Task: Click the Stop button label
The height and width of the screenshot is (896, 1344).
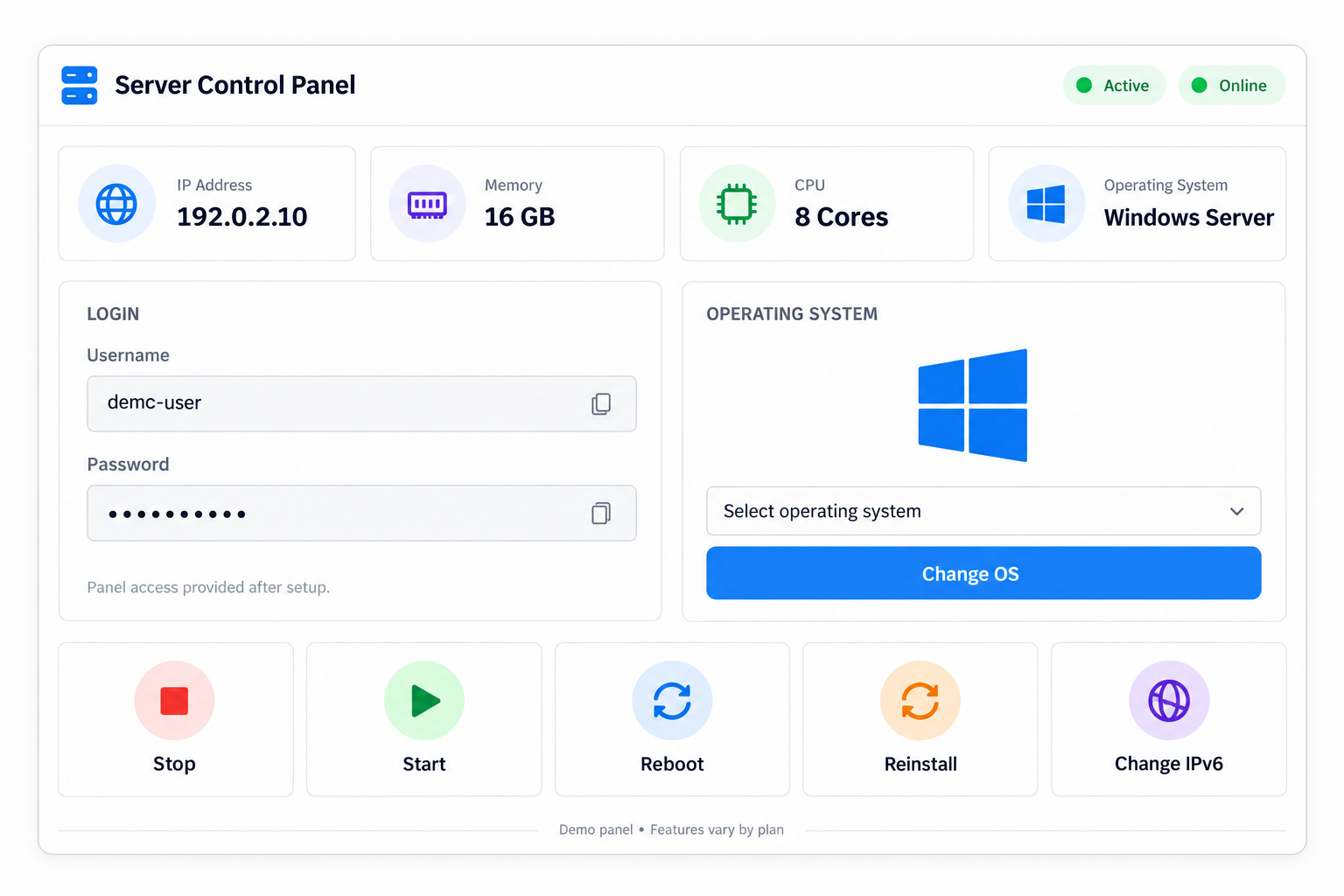Action: pyautogui.click(x=174, y=764)
